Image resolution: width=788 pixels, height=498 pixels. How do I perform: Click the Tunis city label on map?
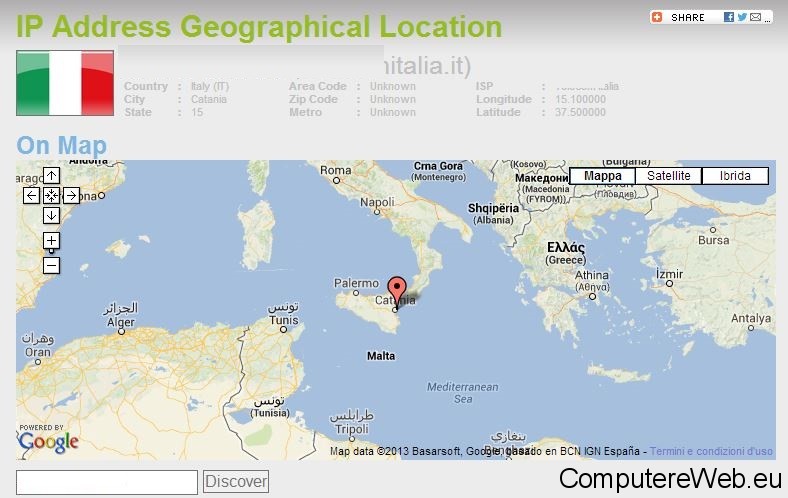[284, 320]
